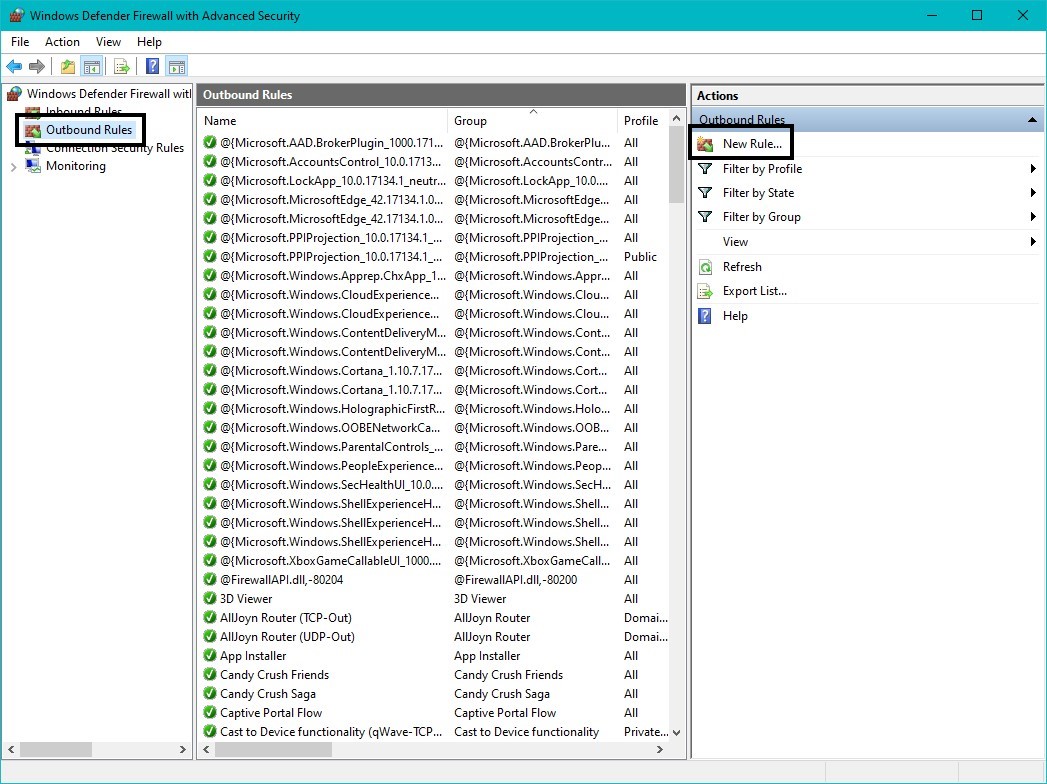This screenshot has height=784, width=1047.
Task: Select Monitoring in the tree
Action: coord(75,166)
